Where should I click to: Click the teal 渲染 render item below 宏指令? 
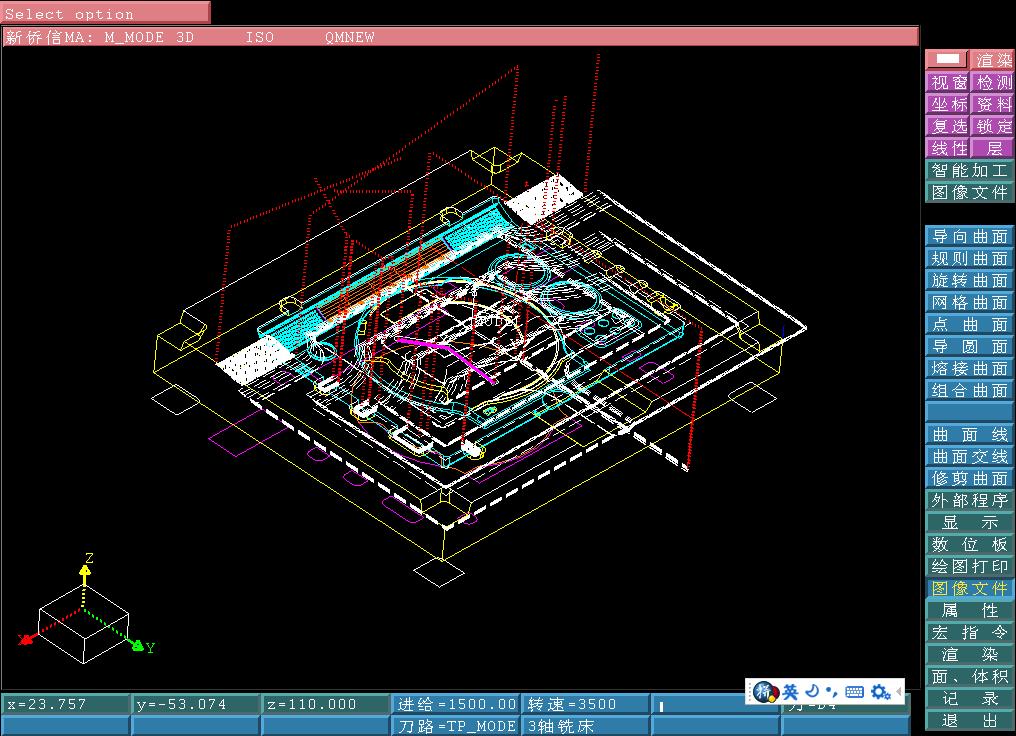[x=969, y=655]
